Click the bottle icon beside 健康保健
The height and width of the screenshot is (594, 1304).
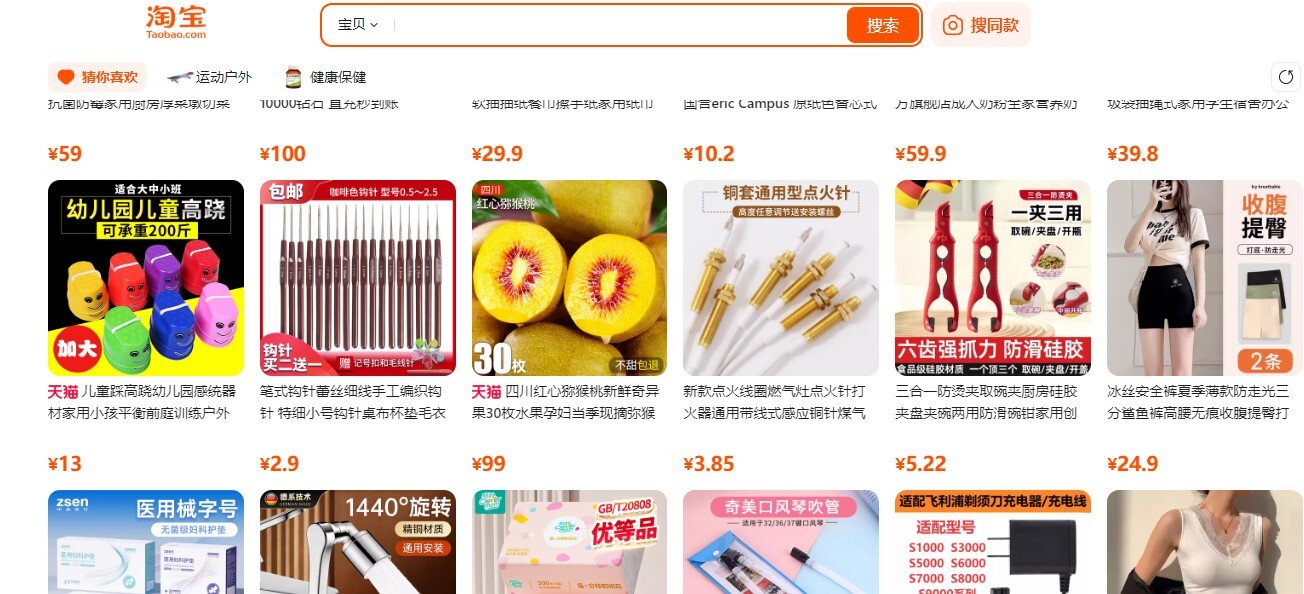click(293, 77)
